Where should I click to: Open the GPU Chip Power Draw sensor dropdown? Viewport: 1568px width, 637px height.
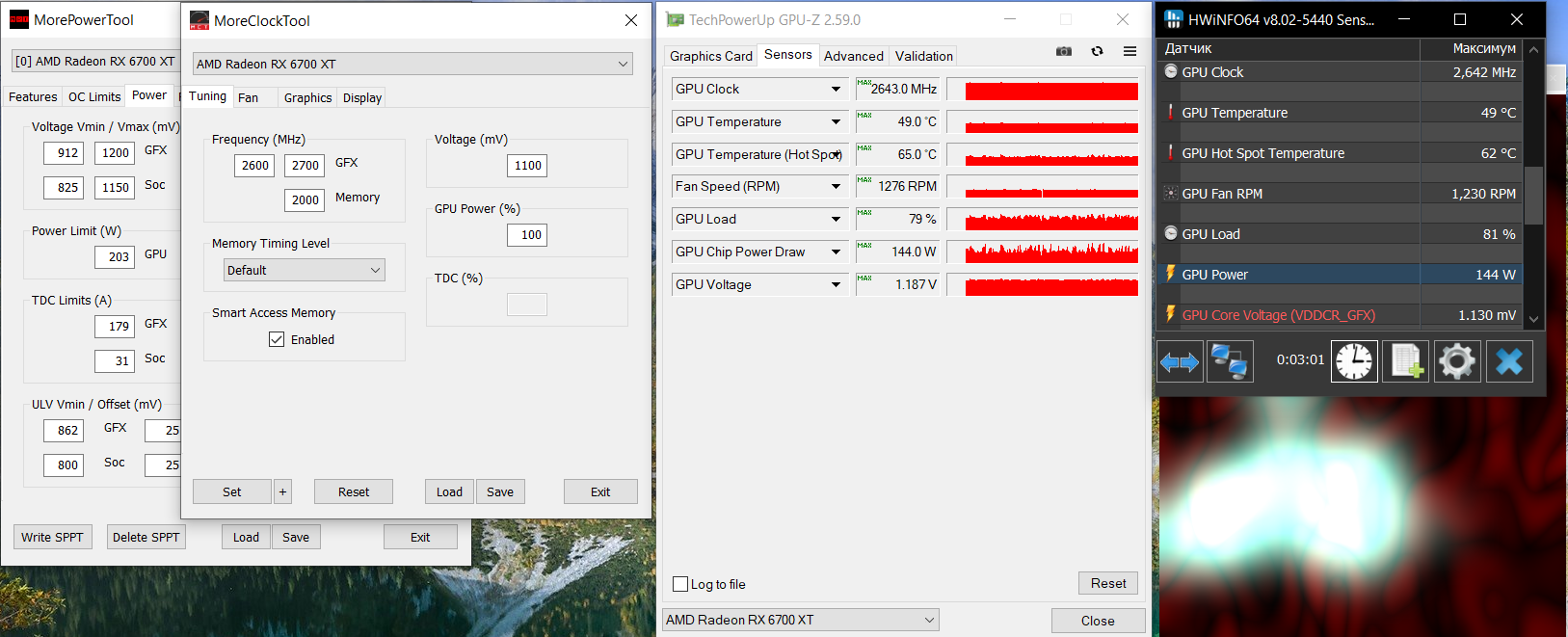pyautogui.click(x=836, y=252)
